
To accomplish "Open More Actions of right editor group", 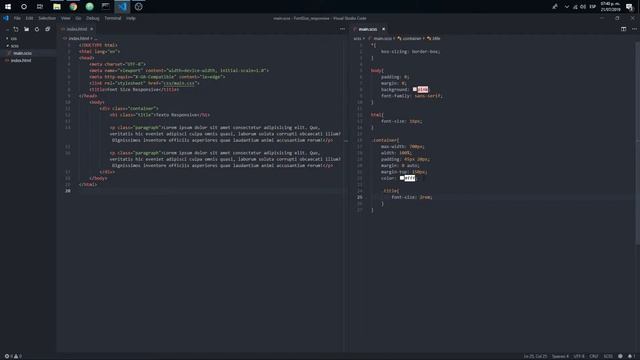I will click(634, 29).
